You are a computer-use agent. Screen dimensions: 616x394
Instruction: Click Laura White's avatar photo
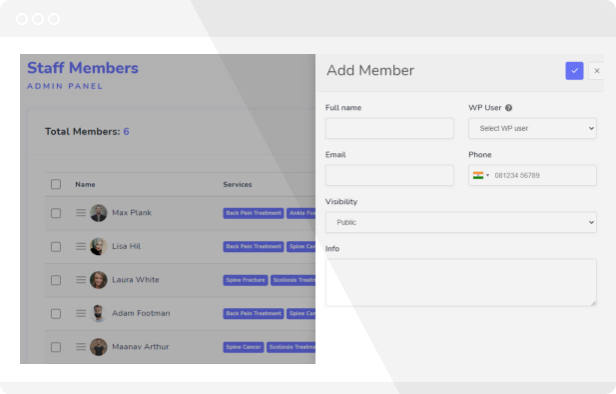point(99,280)
